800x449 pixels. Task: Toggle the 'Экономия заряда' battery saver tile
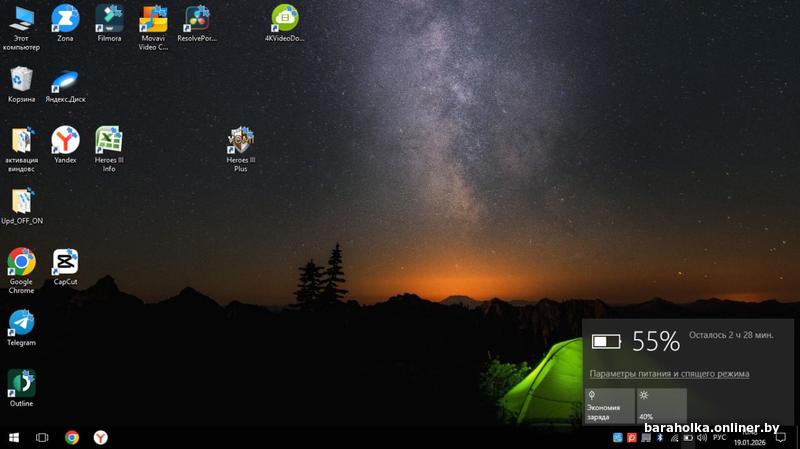click(x=609, y=406)
